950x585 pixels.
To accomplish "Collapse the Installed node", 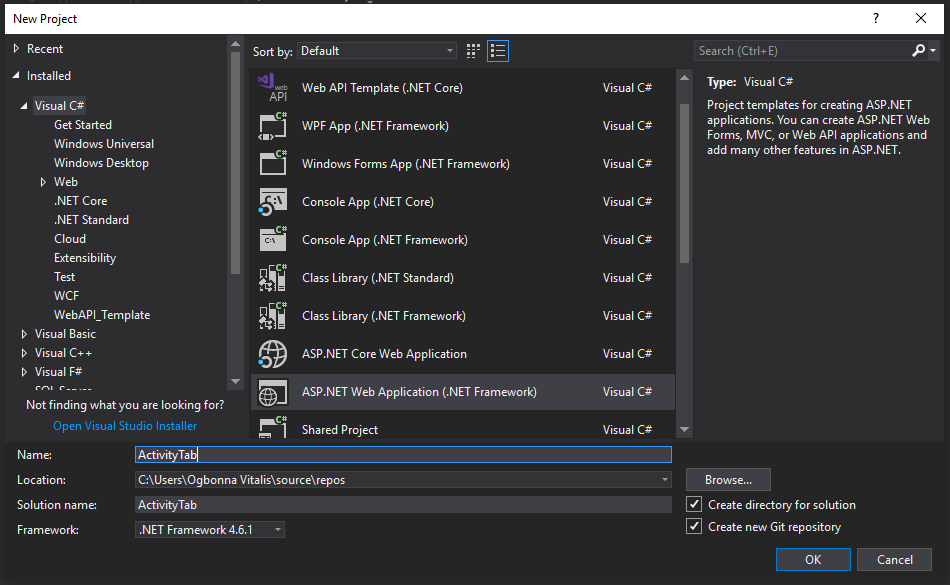I will (x=16, y=75).
